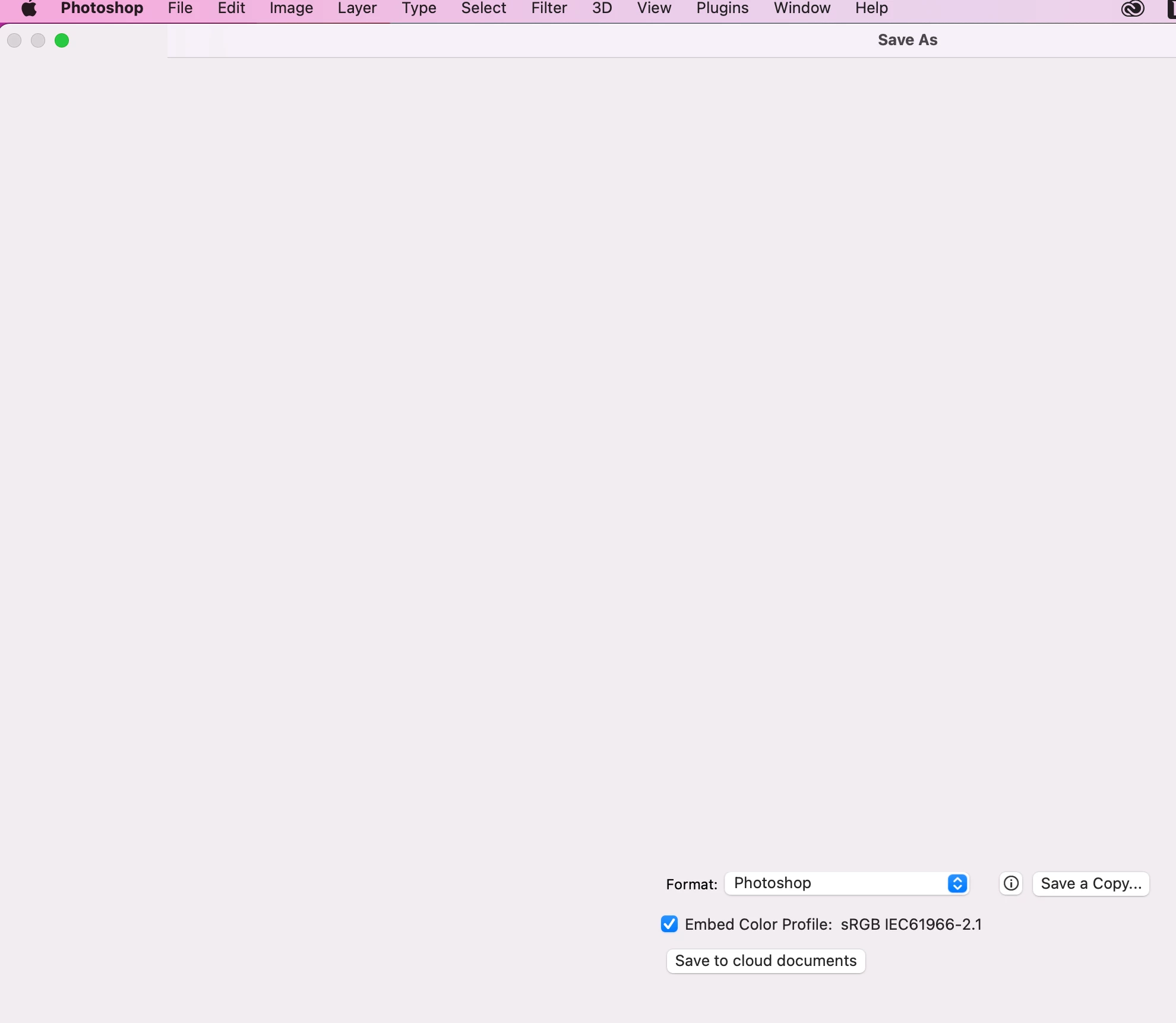Viewport: 1176px width, 1023px height.
Task: Open the Type menu
Action: tap(419, 8)
